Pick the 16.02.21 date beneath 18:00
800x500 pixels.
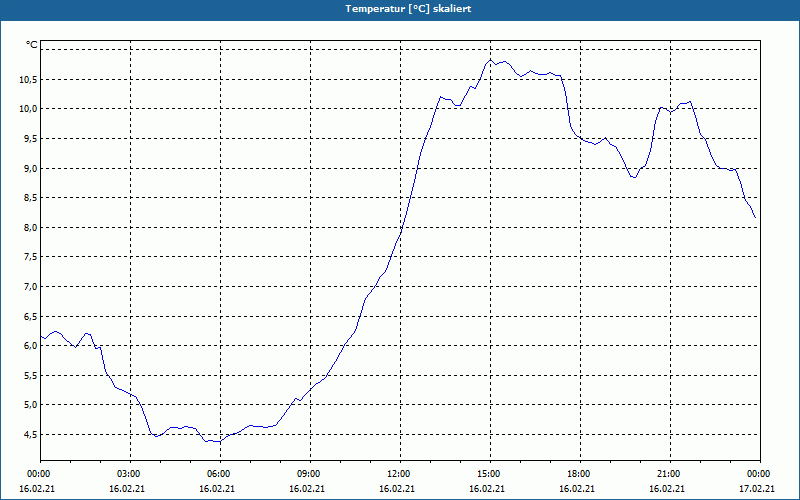coord(577,488)
